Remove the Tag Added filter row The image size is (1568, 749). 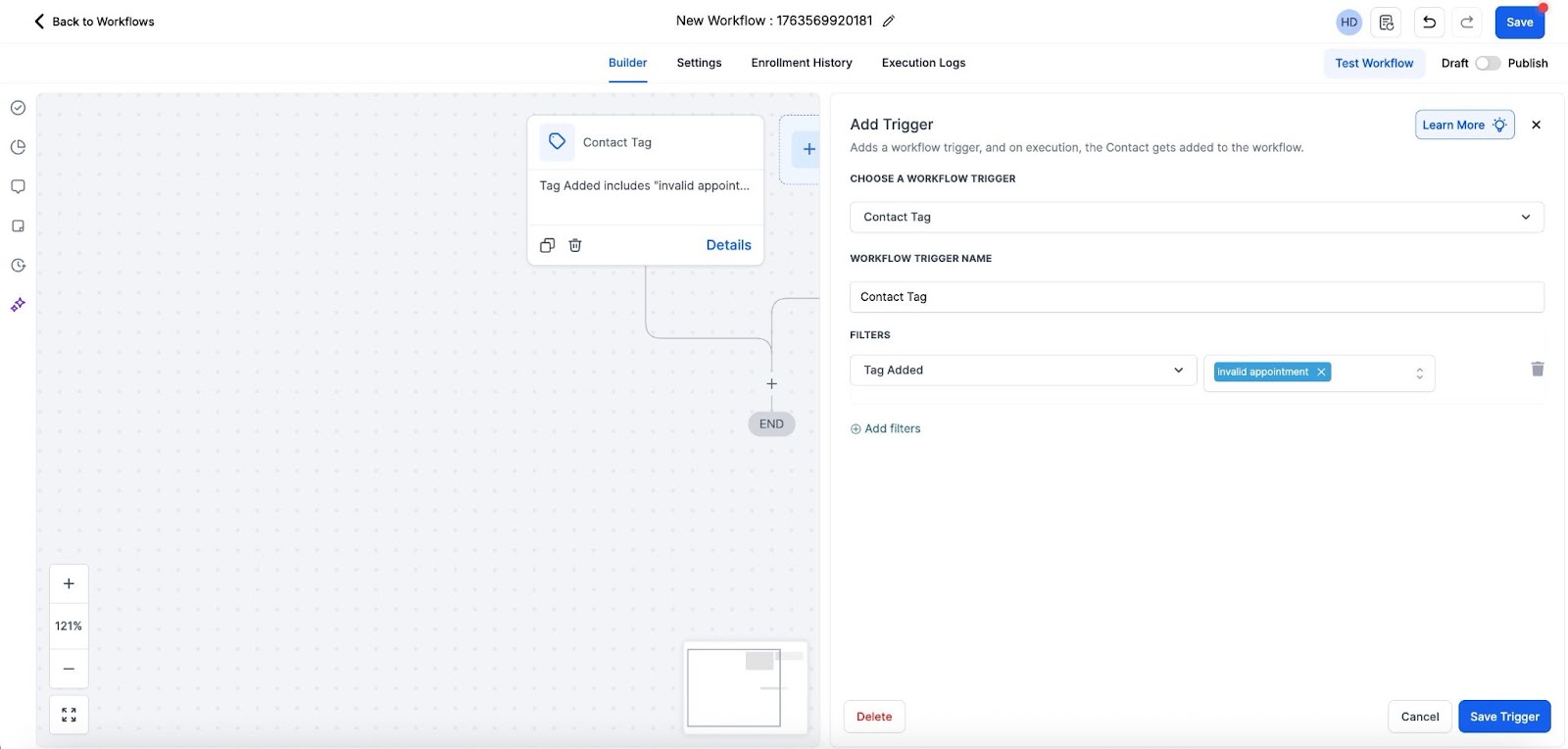1537,370
